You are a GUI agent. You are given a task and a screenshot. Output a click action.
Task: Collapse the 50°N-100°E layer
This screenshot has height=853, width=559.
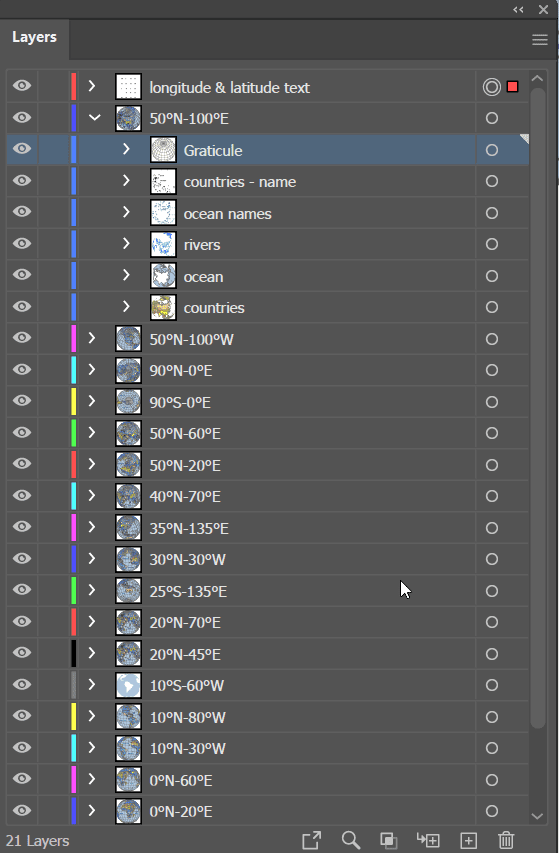[94, 118]
